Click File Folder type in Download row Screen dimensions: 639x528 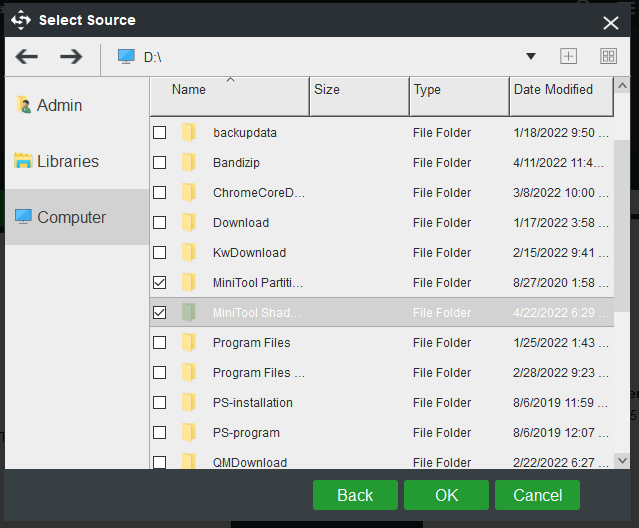(x=442, y=223)
